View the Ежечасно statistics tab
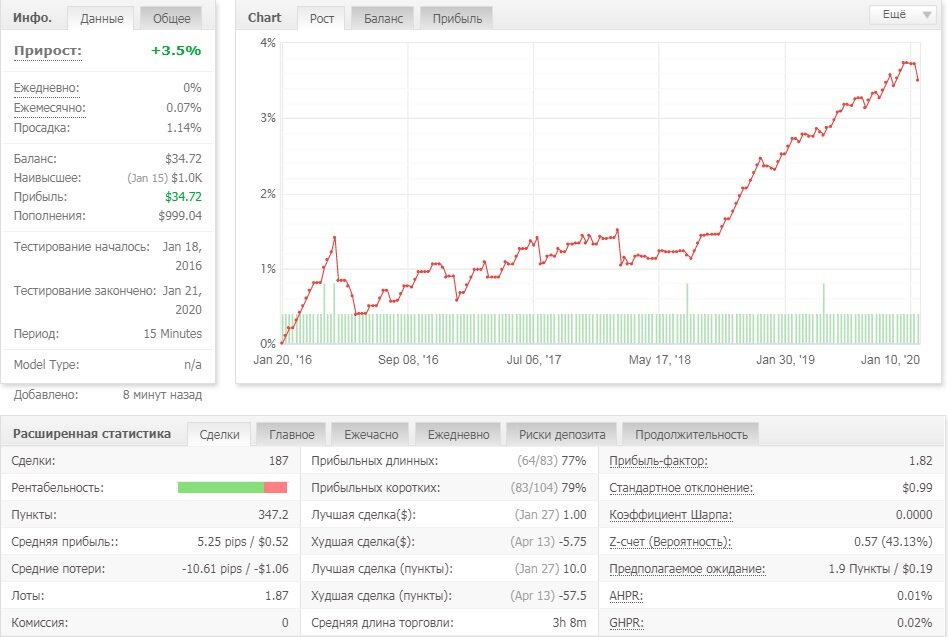The image size is (948, 637). [371, 434]
